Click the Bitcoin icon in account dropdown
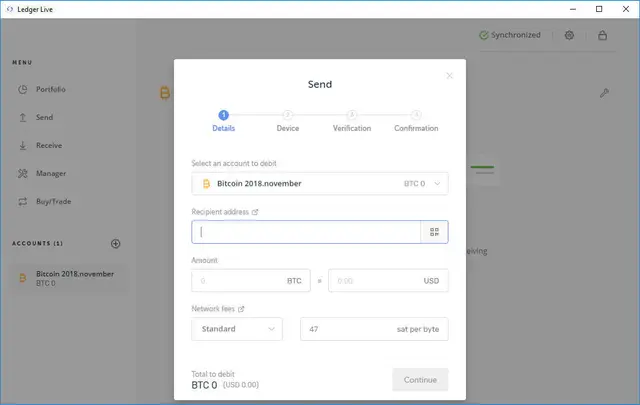Image resolution: width=640 pixels, height=405 pixels. (207, 184)
